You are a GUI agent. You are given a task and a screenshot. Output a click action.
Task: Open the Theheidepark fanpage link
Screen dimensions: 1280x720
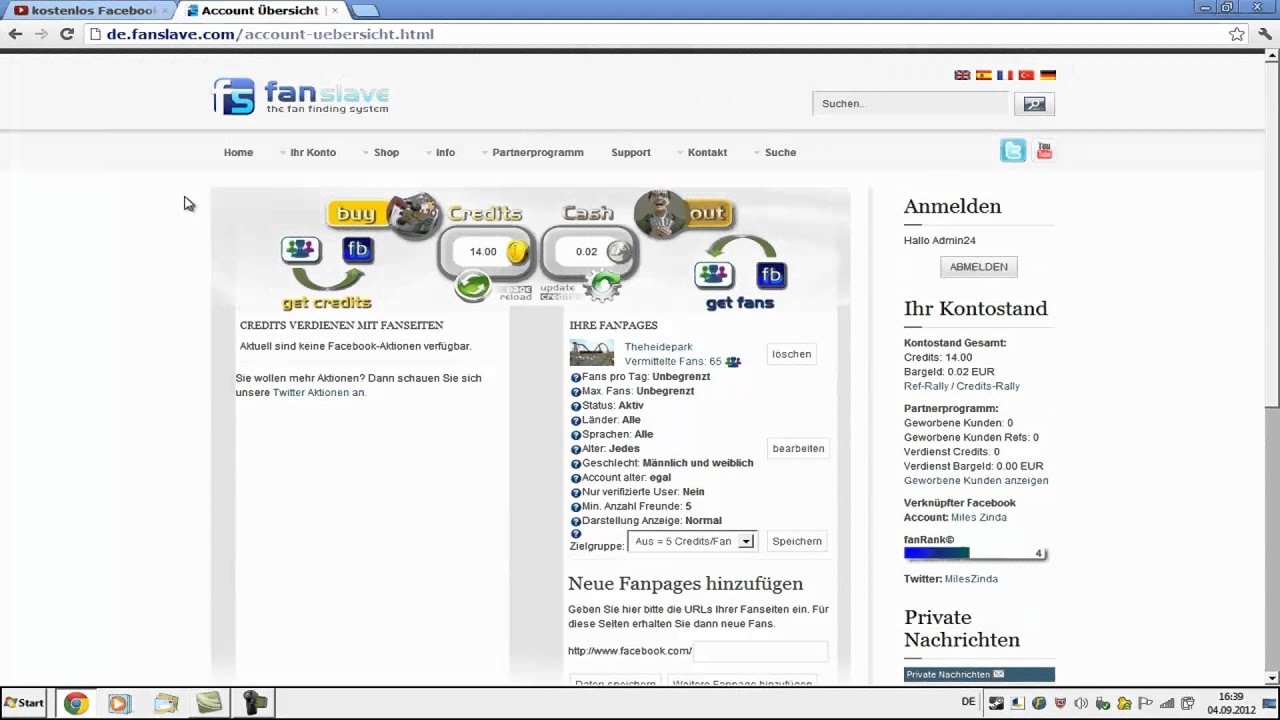[659, 347]
